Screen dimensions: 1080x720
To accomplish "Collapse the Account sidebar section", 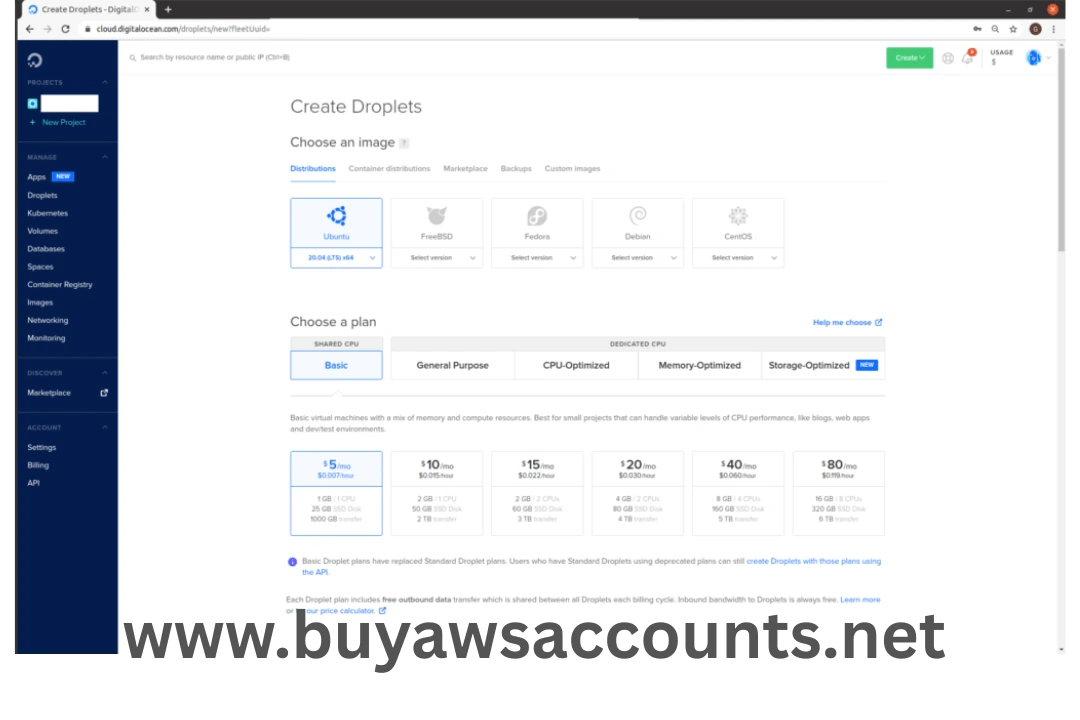I will (105, 428).
